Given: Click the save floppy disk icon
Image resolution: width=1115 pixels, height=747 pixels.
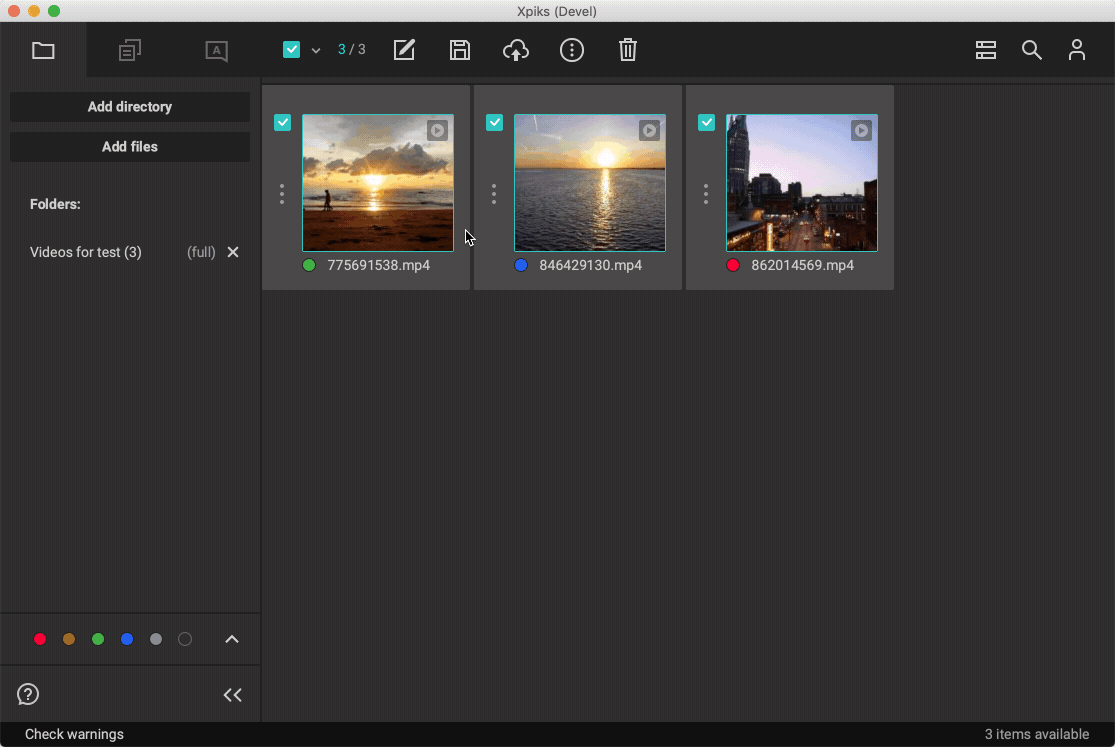Looking at the screenshot, I should [x=460, y=50].
